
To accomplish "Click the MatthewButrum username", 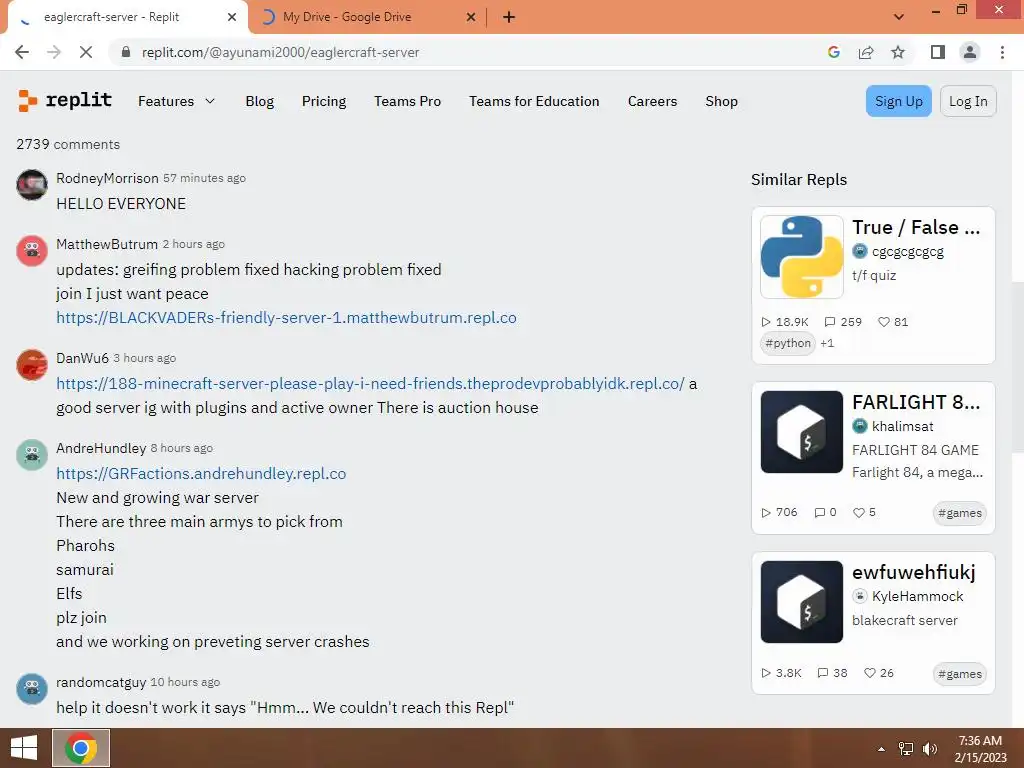I will click(x=107, y=244).
